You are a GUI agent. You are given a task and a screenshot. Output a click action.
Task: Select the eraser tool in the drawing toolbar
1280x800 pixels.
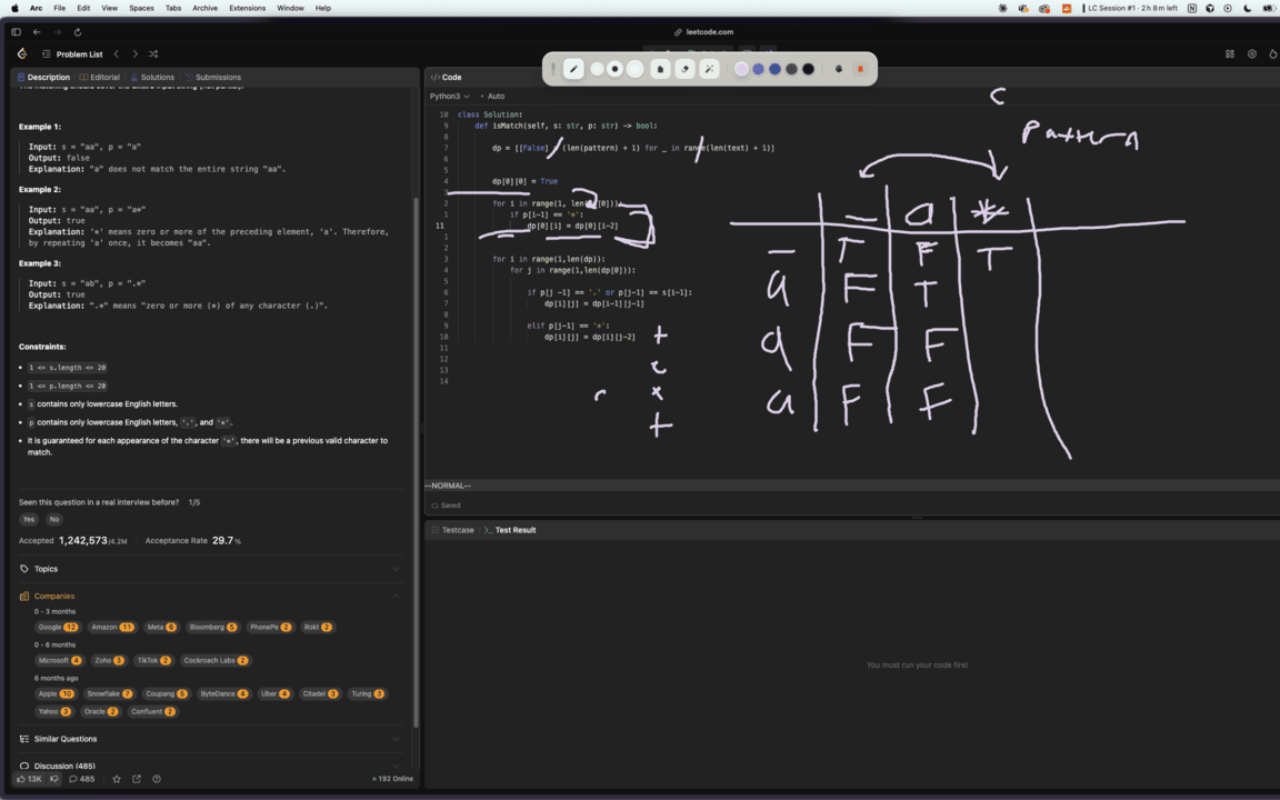[x=685, y=69]
